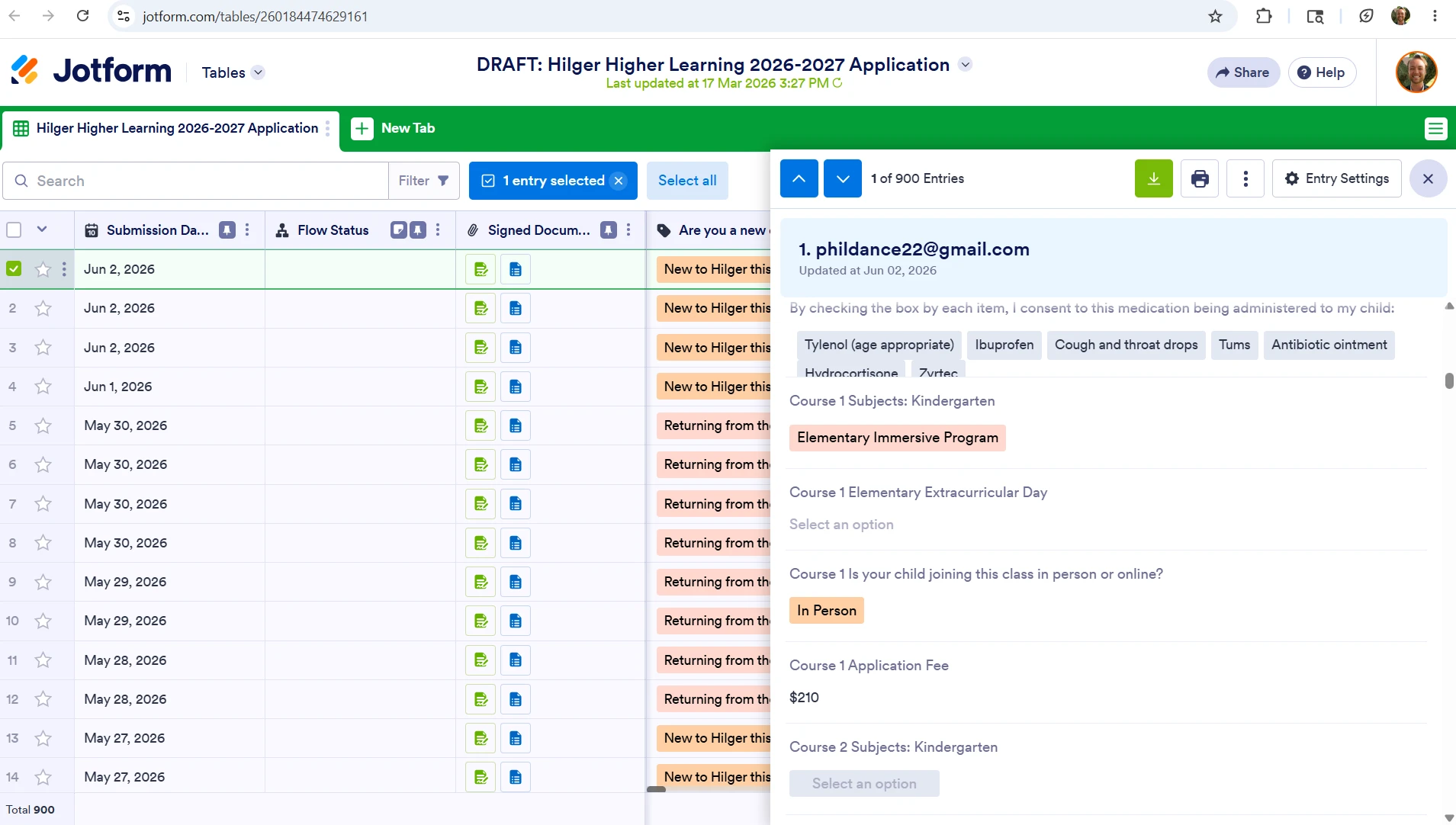Image resolution: width=1456 pixels, height=825 pixels.
Task: Star the row 1 entry
Action: pyautogui.click(x=43, y=269)
